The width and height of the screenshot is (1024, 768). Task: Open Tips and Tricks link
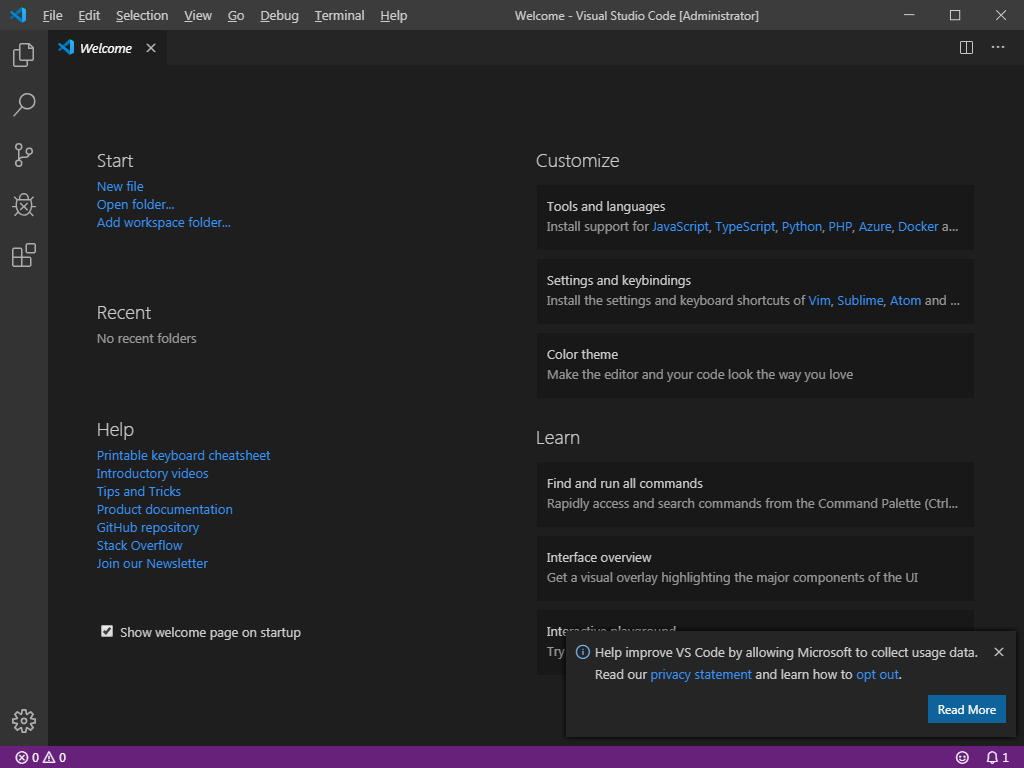(x=138, y=491)
